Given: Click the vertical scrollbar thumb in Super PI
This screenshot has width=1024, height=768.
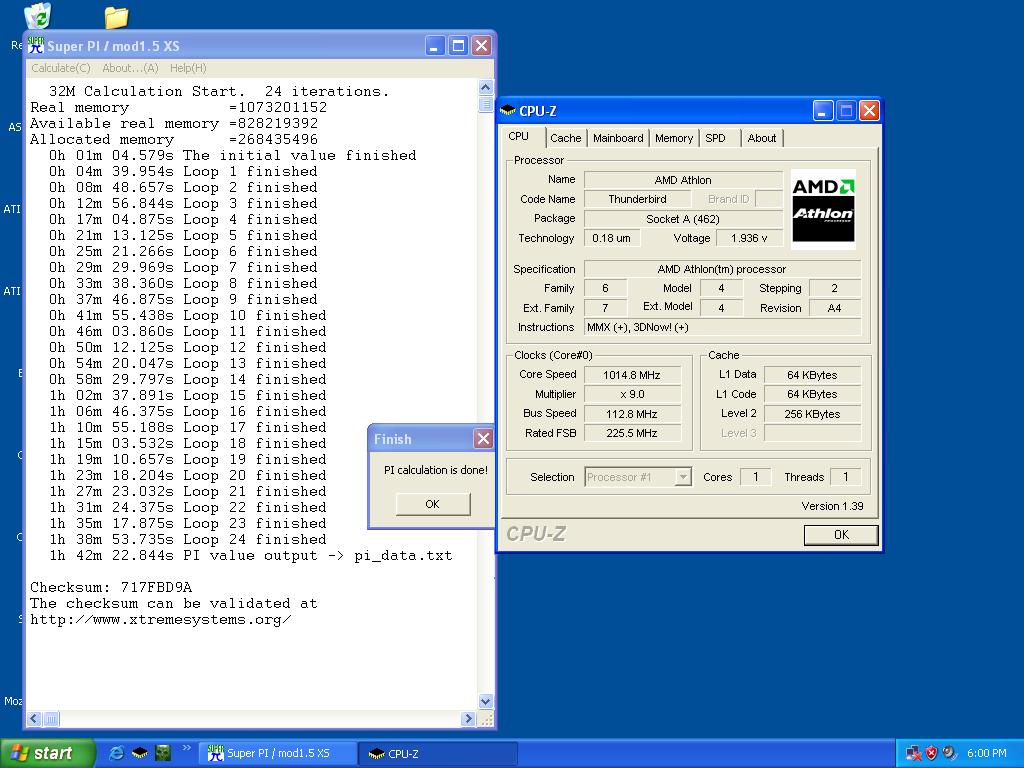Looking at the screenshot, I should click(x=485, y=104).
